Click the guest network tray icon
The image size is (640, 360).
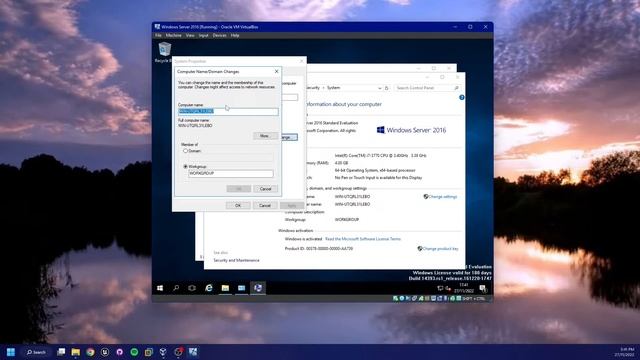440,288
